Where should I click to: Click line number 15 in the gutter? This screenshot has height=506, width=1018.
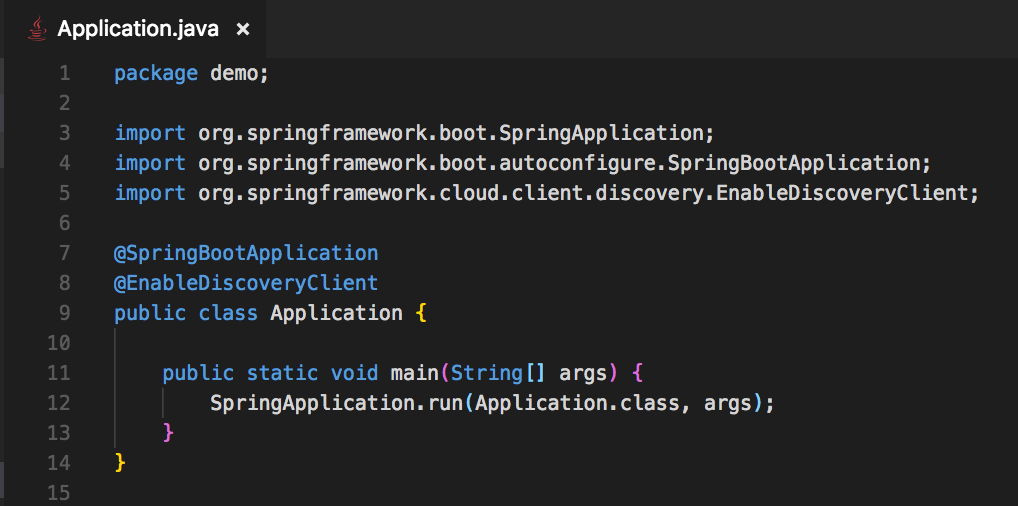point(60,493)
